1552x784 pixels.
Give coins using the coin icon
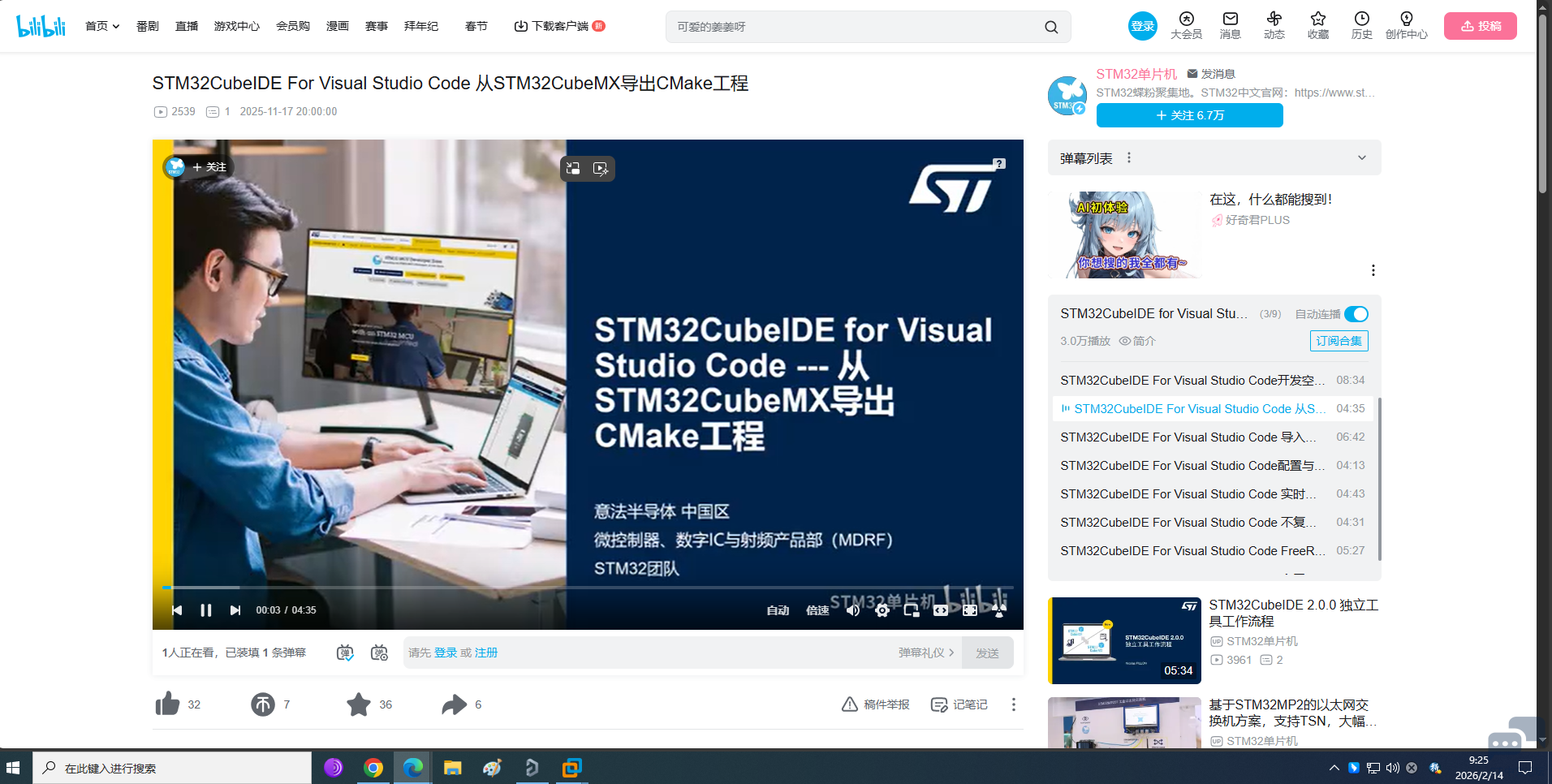click(x=263, y=704)
